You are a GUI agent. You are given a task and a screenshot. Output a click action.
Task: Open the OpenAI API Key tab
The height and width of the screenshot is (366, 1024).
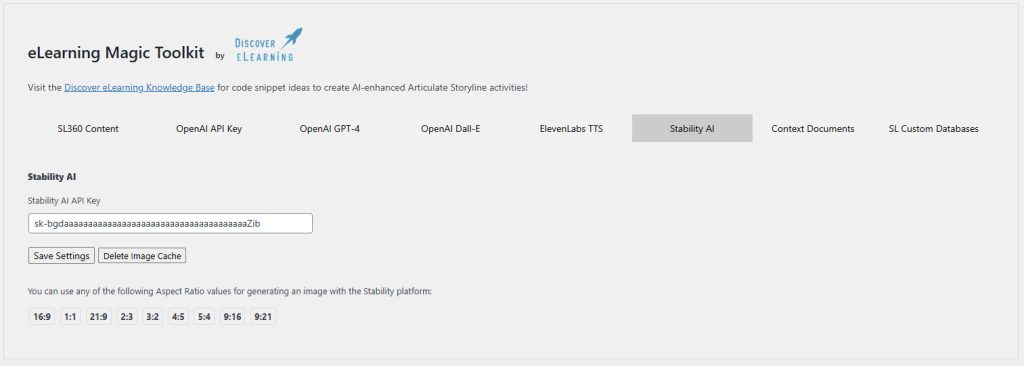[x=209, y=129]
